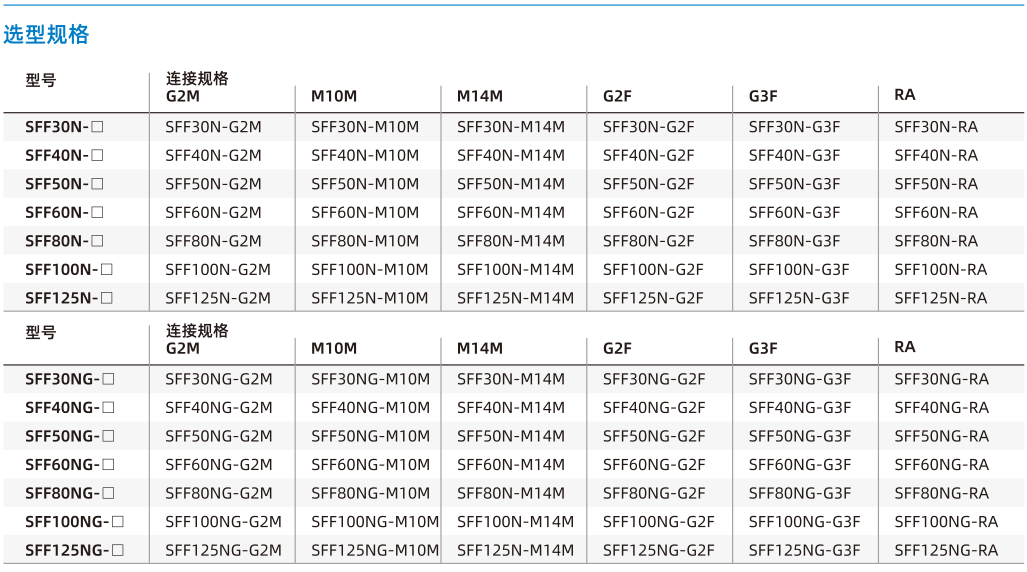Screen dimensions: 1027x572
Task: Click the SFF50NG-G2F model cell
Action: pos(654,436)
